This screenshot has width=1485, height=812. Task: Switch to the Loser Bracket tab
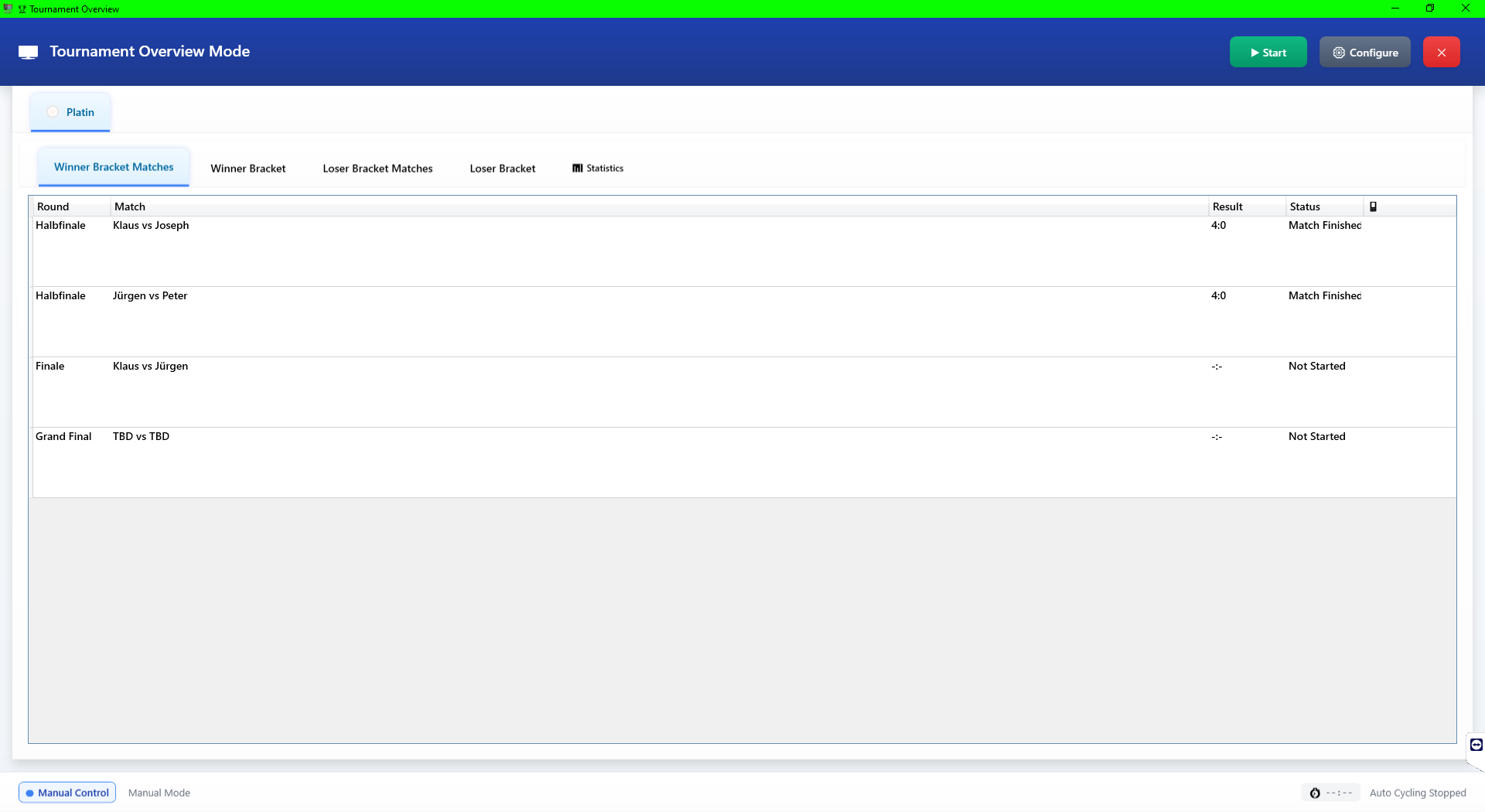(x=503, y=168)
